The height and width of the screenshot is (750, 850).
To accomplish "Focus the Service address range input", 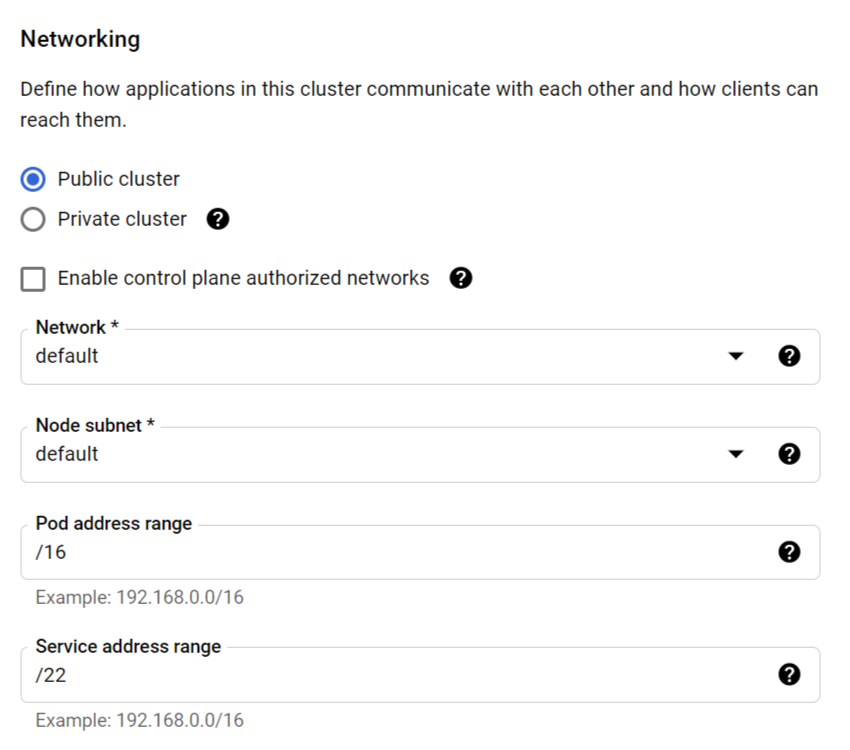I will [420, 675].
